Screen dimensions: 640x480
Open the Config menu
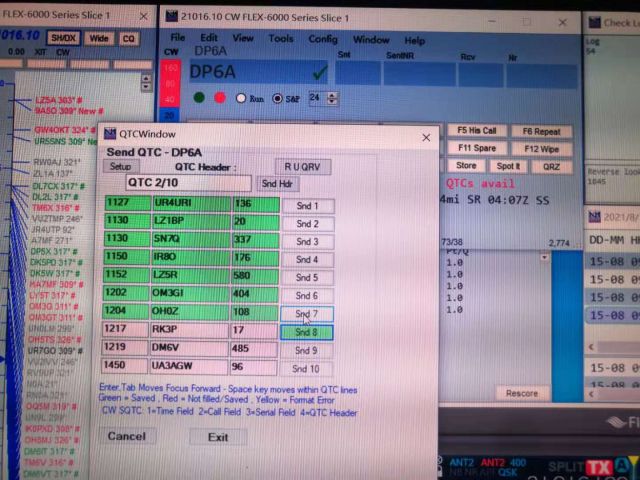323,39
